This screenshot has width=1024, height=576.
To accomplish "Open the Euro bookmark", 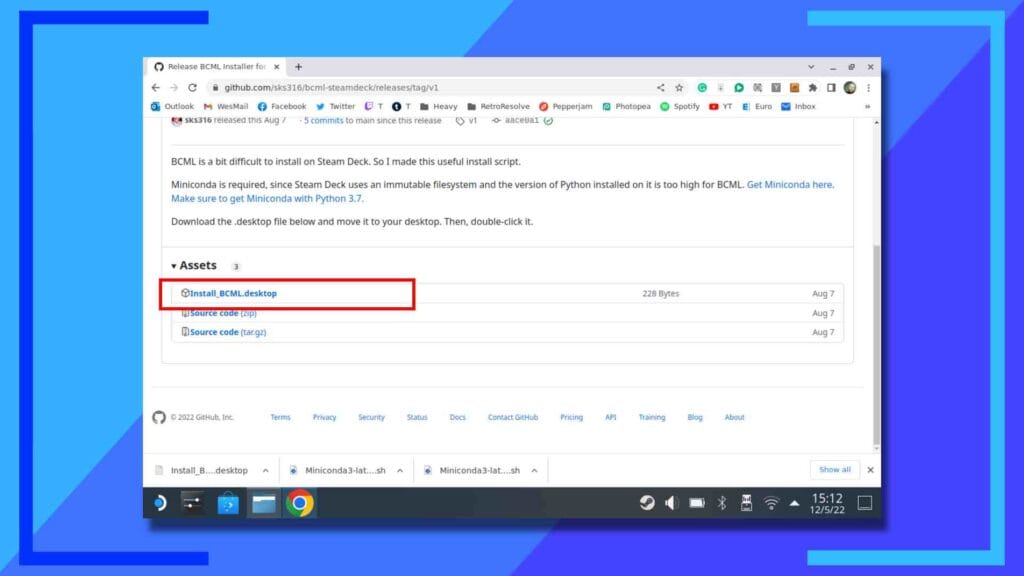I will (x=757, y=106).
